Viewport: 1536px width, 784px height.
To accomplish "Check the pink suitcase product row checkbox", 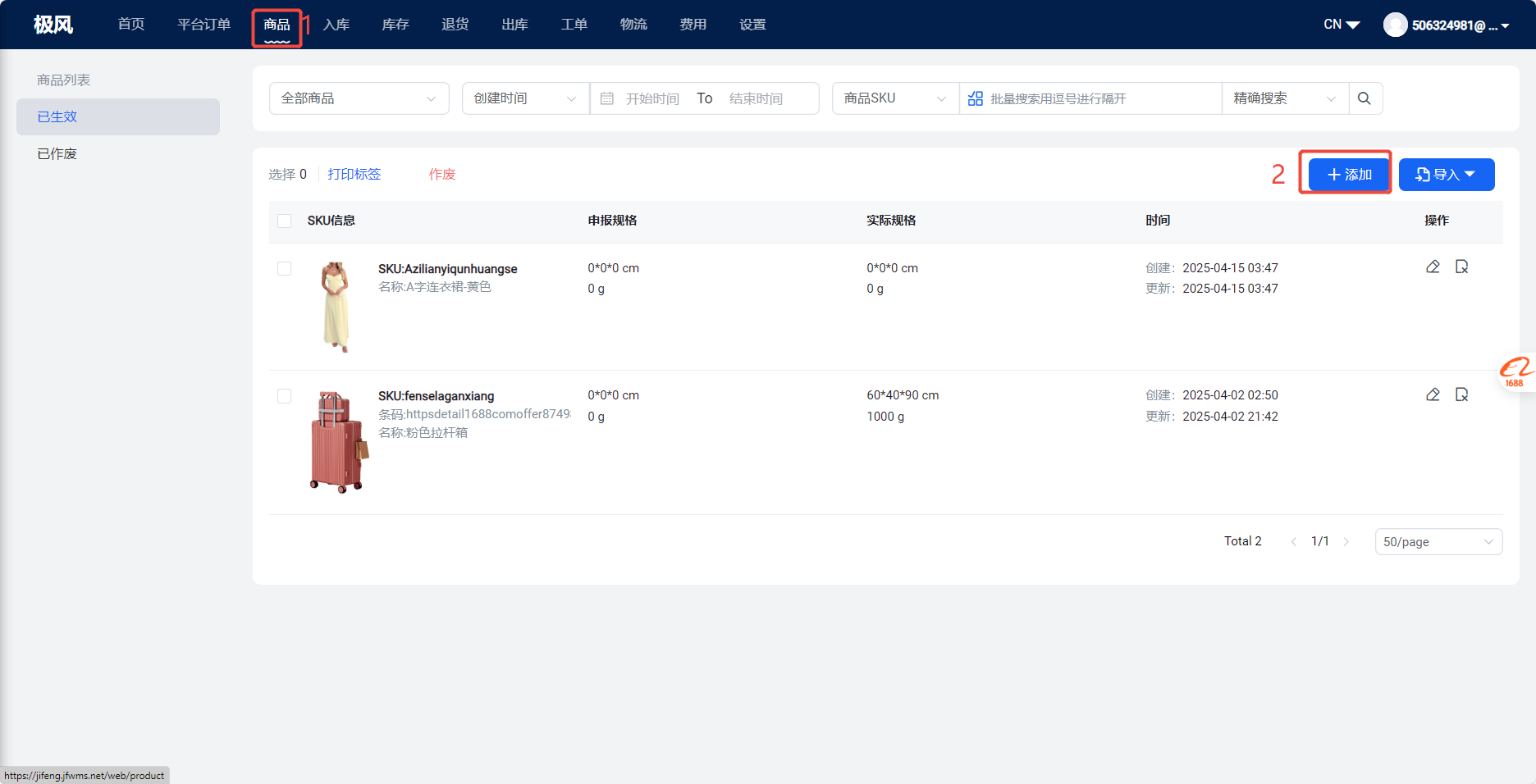I will (285, 396).
